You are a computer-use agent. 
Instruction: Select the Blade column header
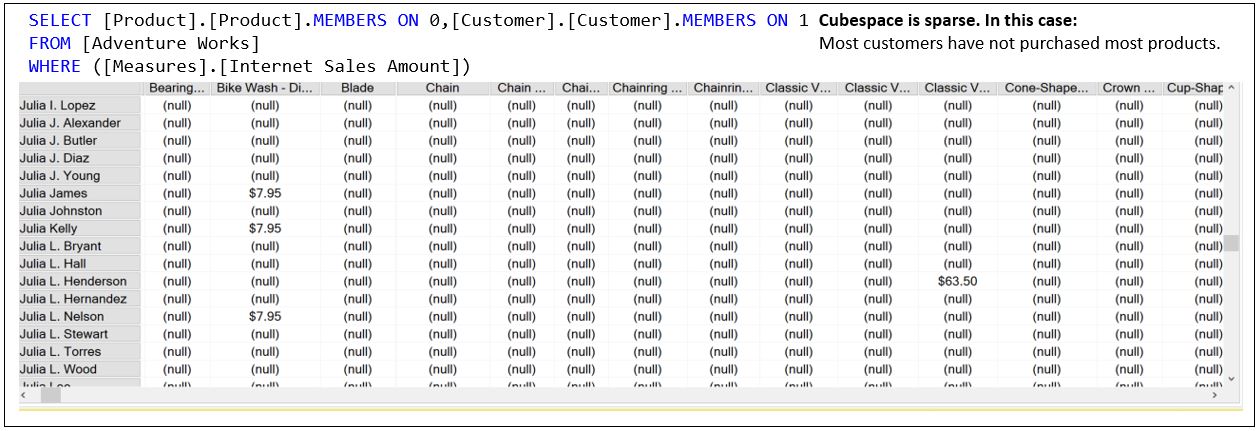(x=357, y=88)
